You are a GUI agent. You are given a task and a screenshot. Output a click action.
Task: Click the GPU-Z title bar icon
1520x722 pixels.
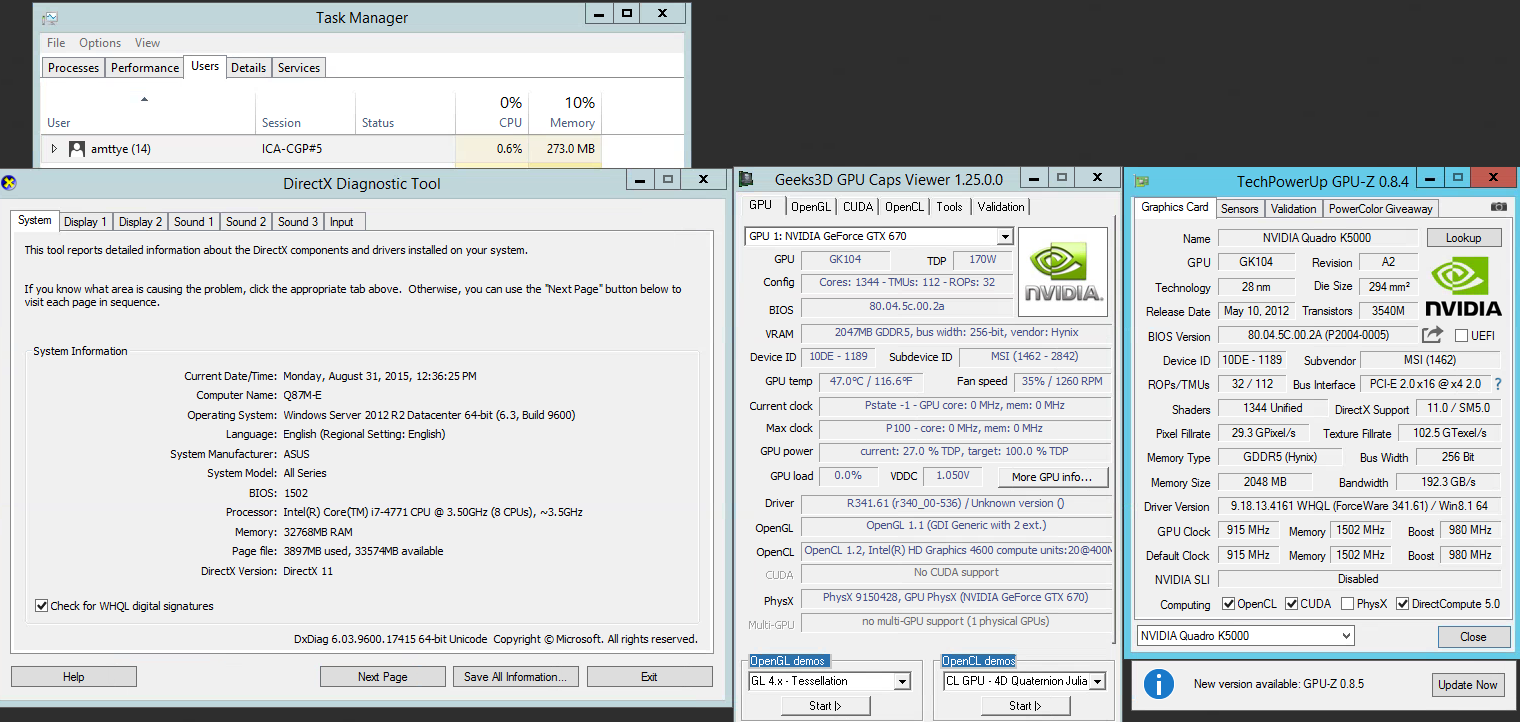coord(1141,181)
